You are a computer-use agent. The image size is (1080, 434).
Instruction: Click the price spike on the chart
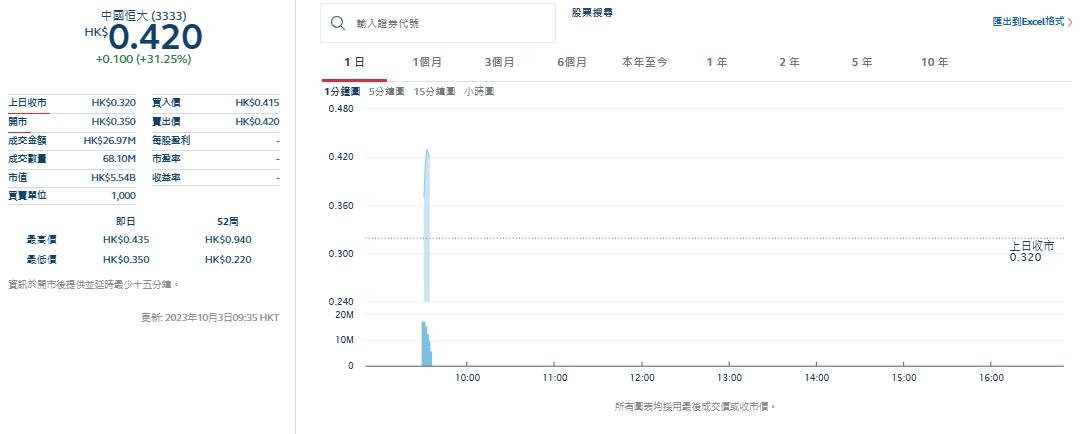(427, 225)
